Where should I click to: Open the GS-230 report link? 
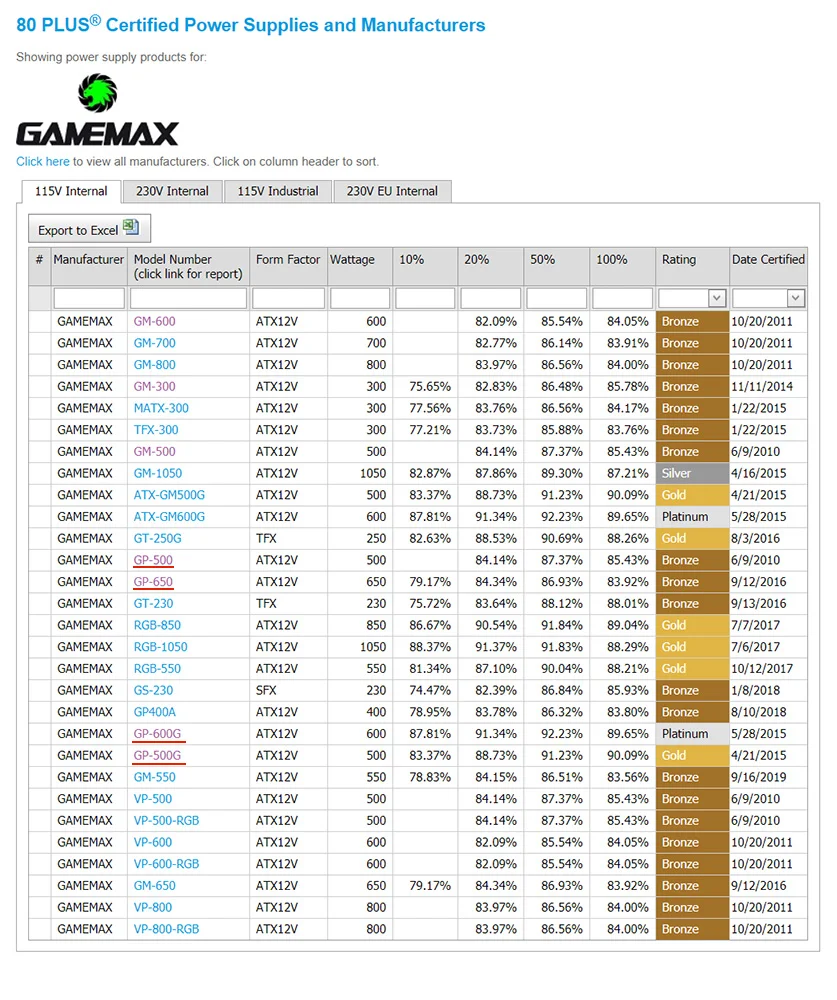153,690
